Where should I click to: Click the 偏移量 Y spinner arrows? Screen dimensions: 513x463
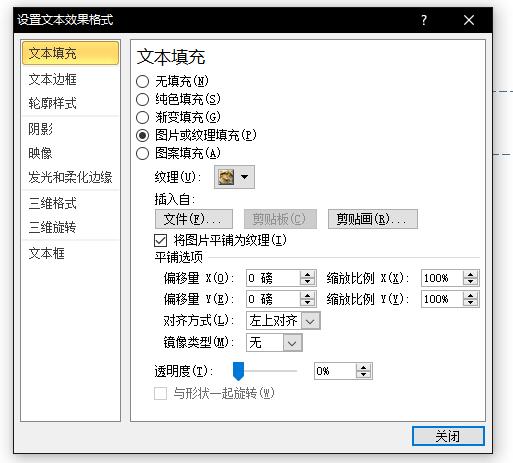[307, 299]
